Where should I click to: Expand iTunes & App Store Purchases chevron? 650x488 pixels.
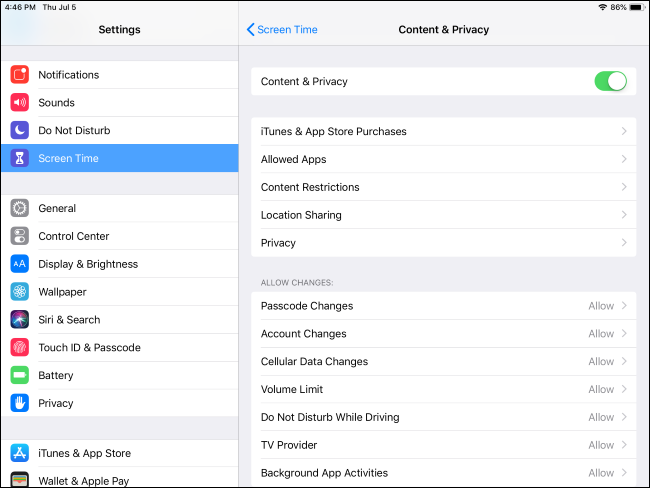(x=624, y=131)
